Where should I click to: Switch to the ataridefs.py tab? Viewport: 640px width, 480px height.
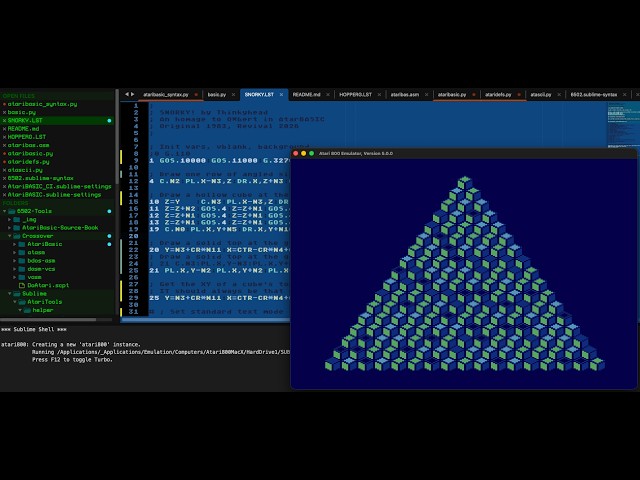coord(498,95)
